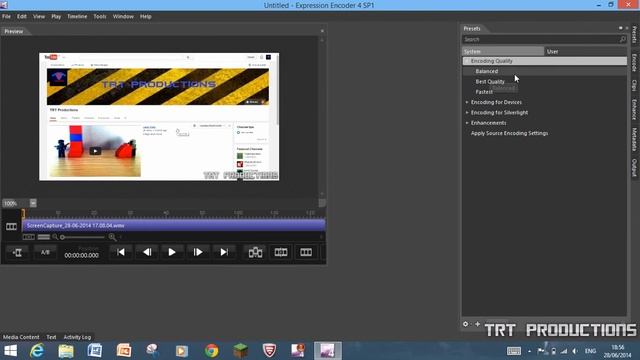Viewport: 640px width, 360px height.
Task: Open the Edit menu
Action: (x=22, y=17)
